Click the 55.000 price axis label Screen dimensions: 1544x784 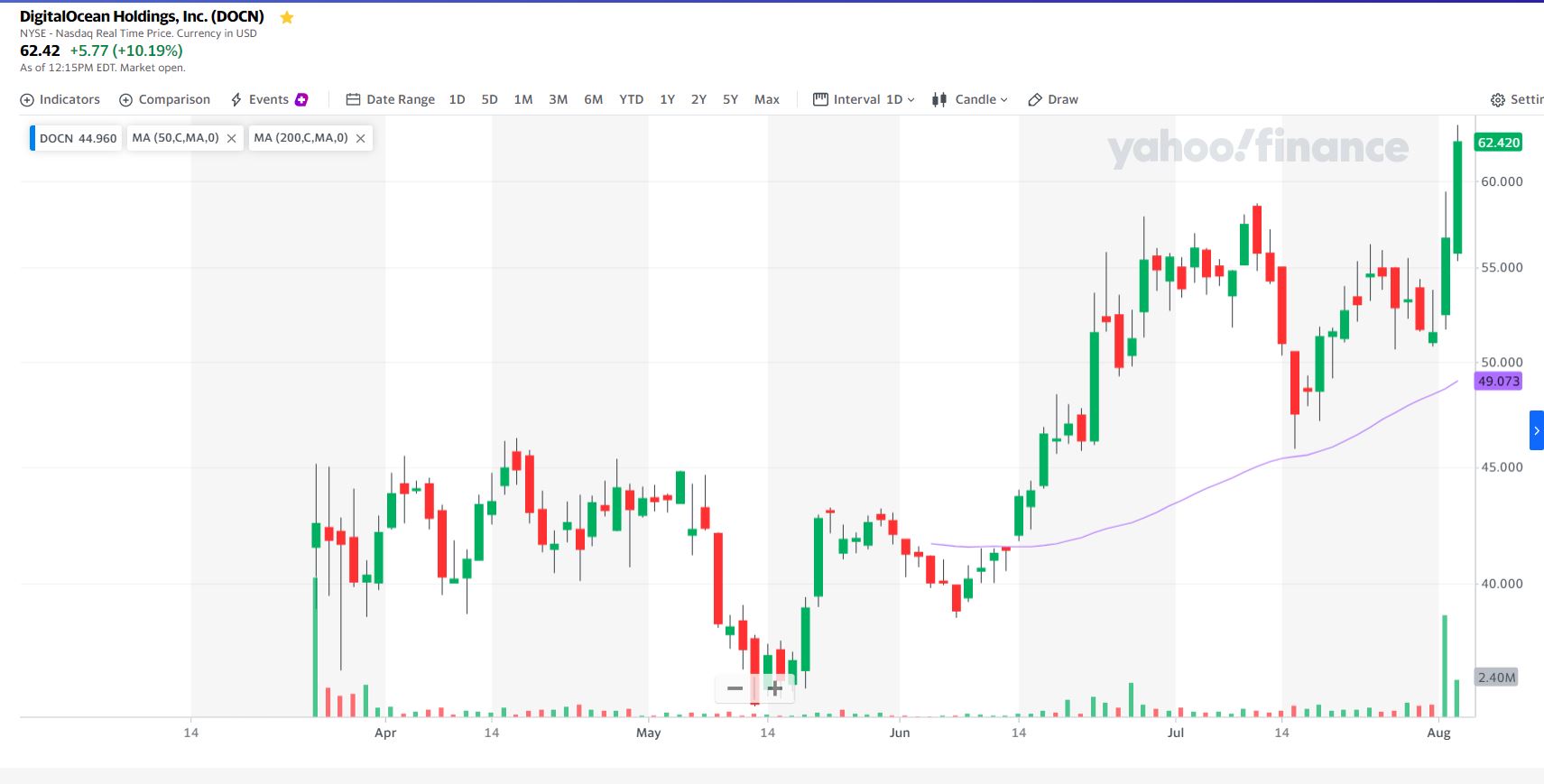[x=1502, y=268]
